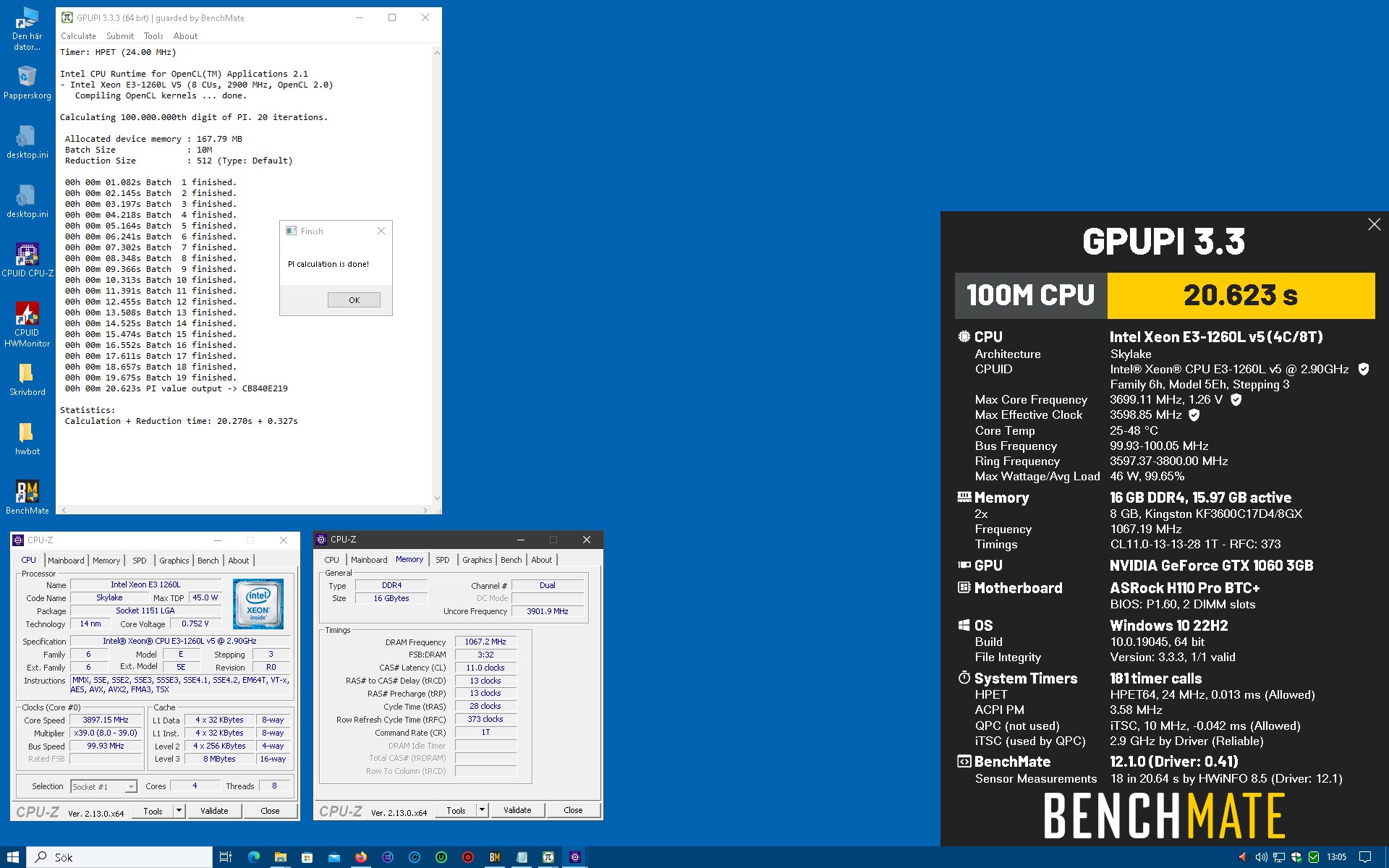The image size is (1389, 868).
Task: Launch Microsoft Edge from the taskbar
Action: click(254, 857)
